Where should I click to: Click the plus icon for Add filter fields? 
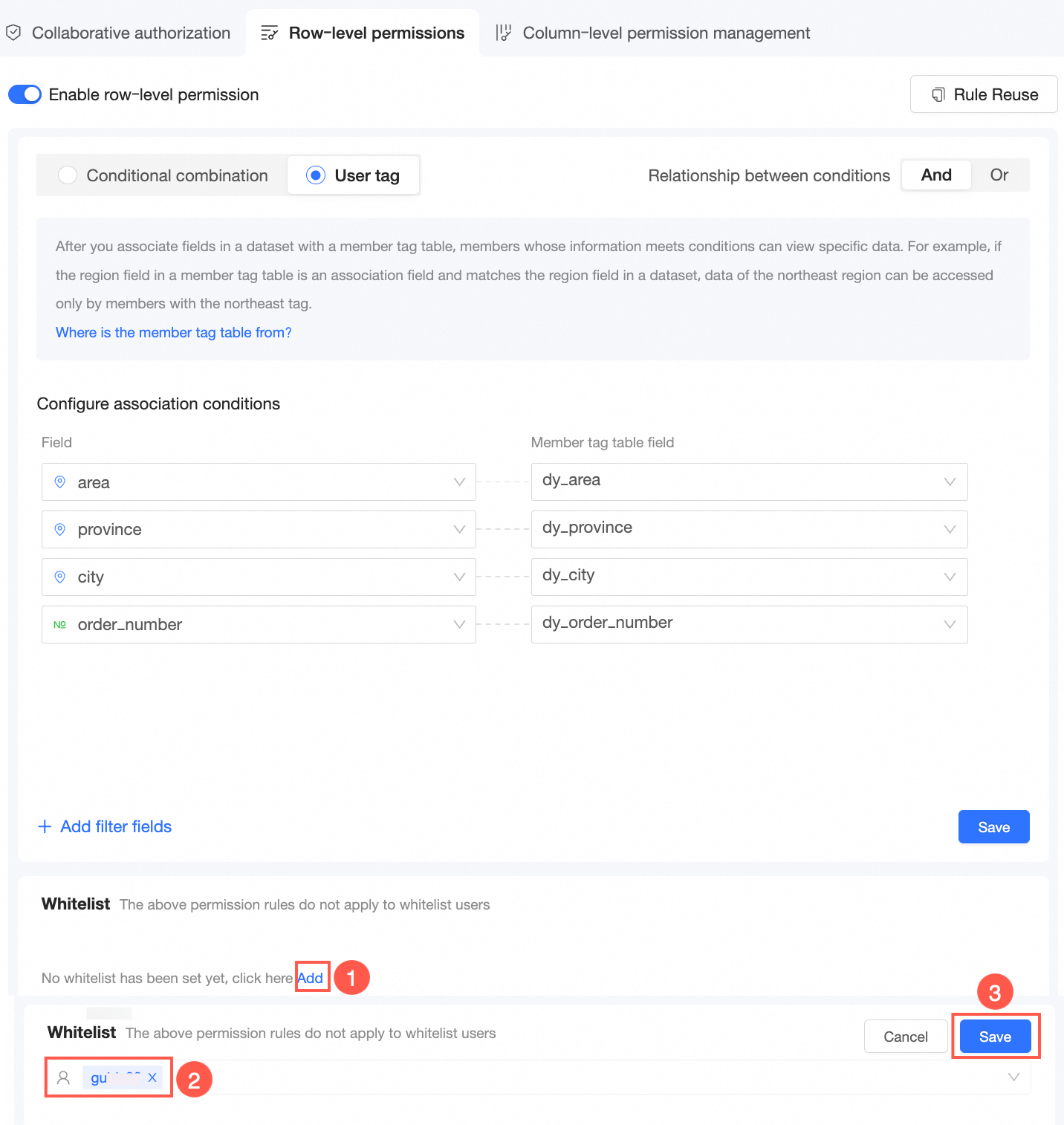coord(45,826)
